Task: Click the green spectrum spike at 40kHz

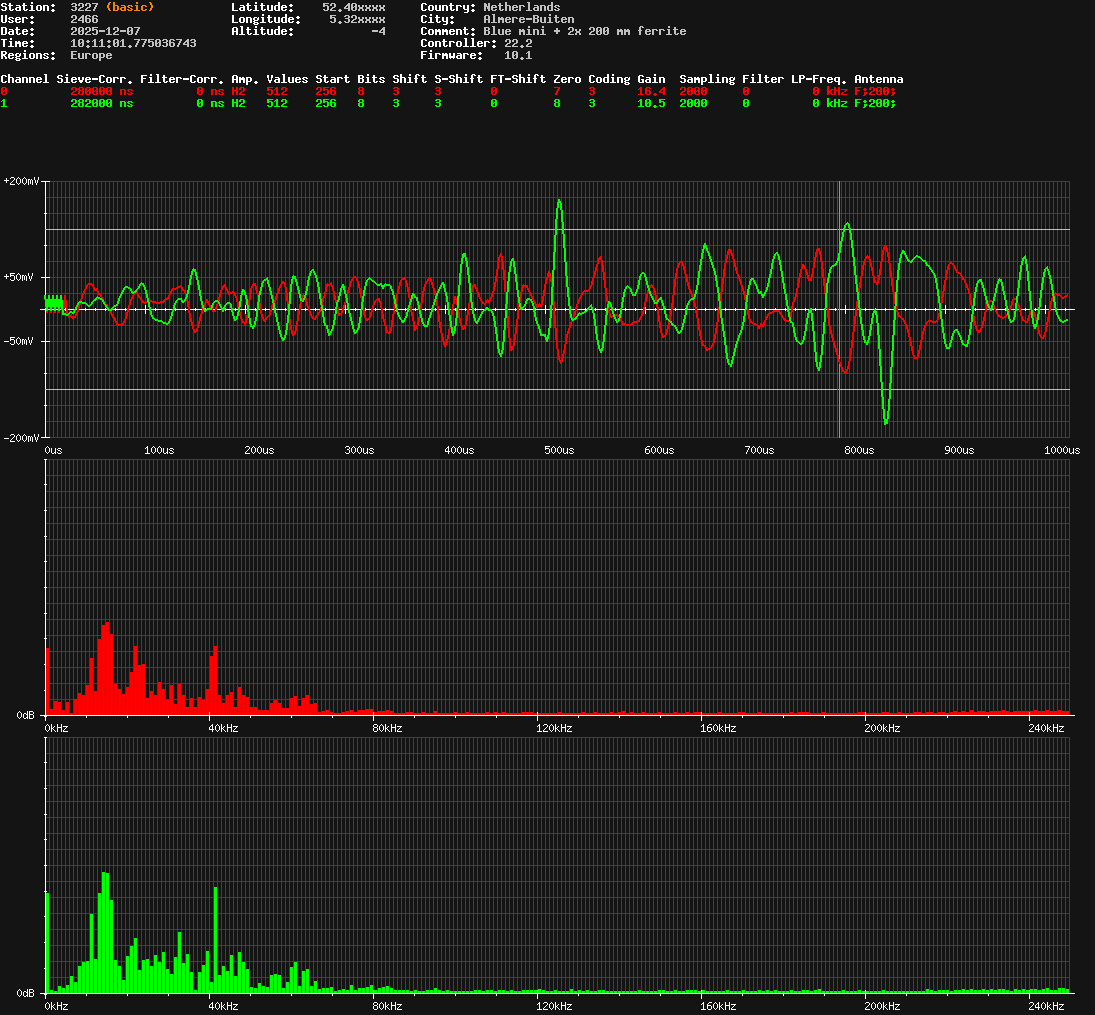Action: [x=215, y=940]
